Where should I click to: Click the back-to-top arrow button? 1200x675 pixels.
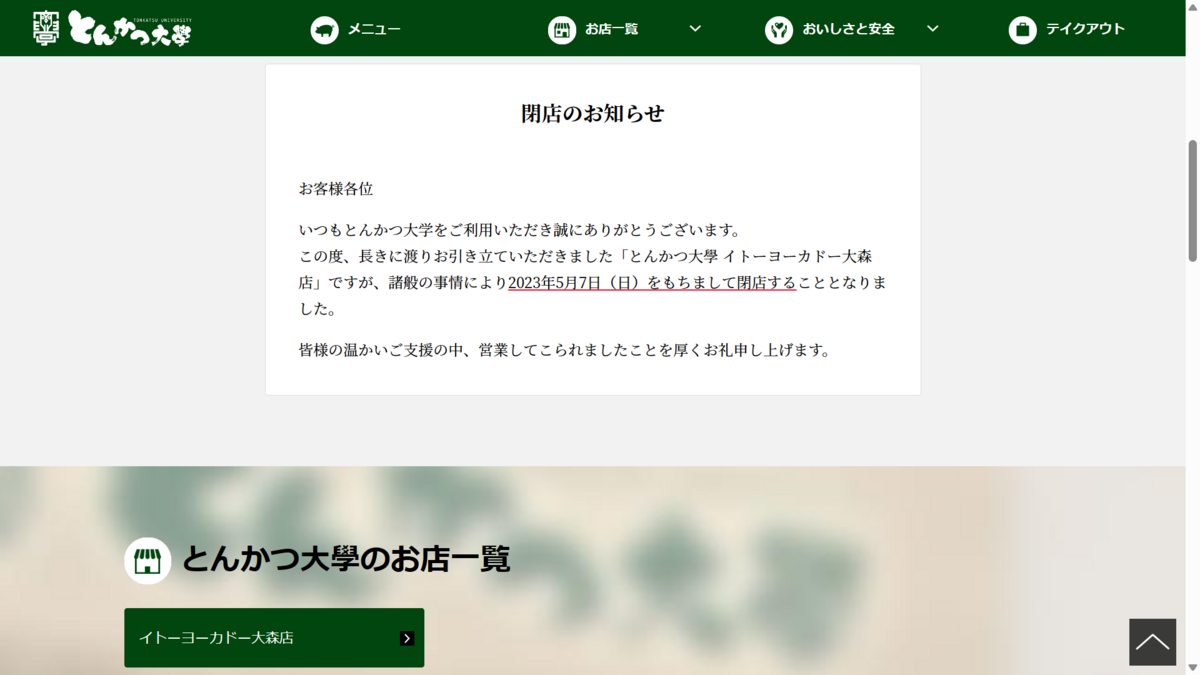(x=1152, y=642)
